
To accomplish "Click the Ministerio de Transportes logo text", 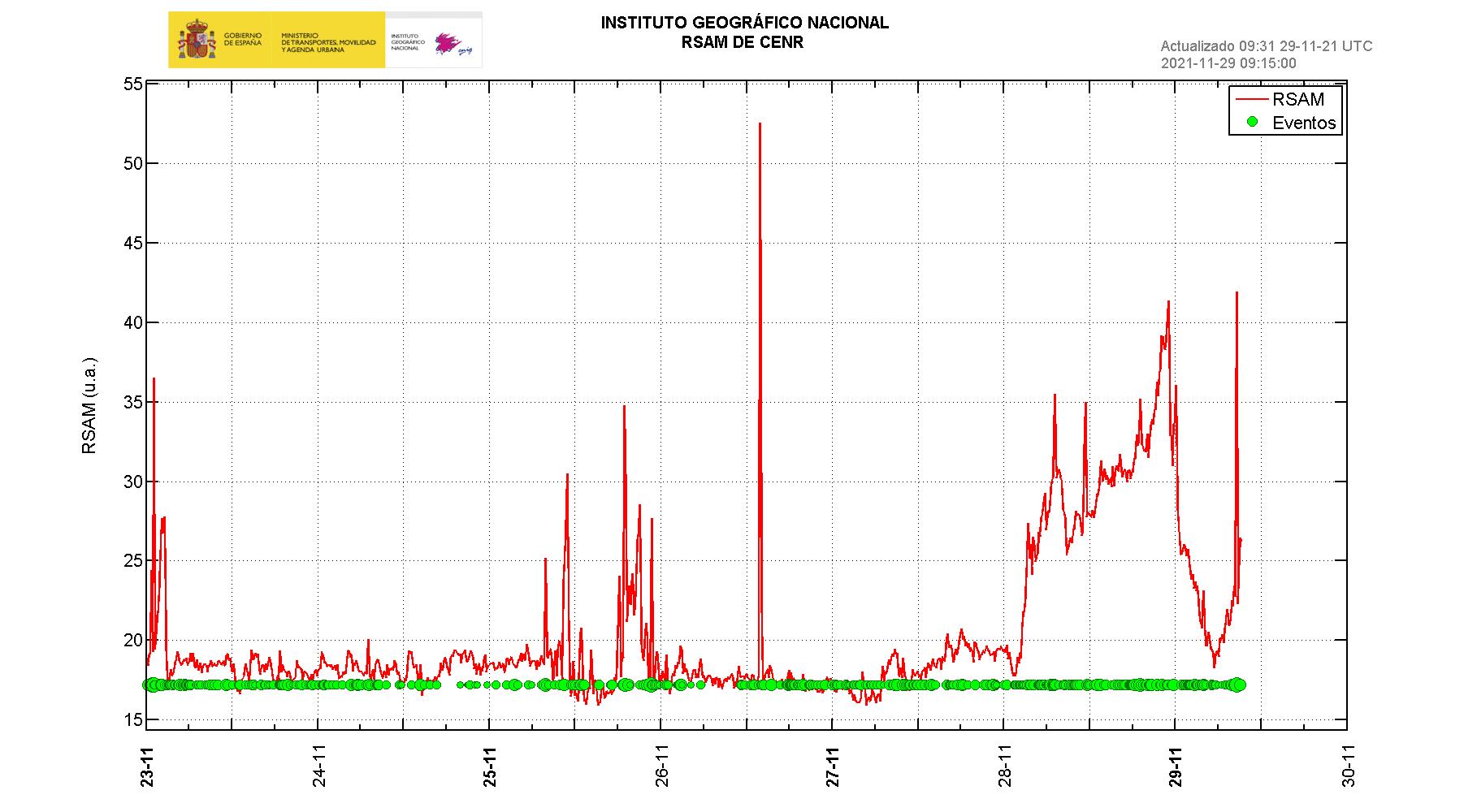I will [327, 42].
